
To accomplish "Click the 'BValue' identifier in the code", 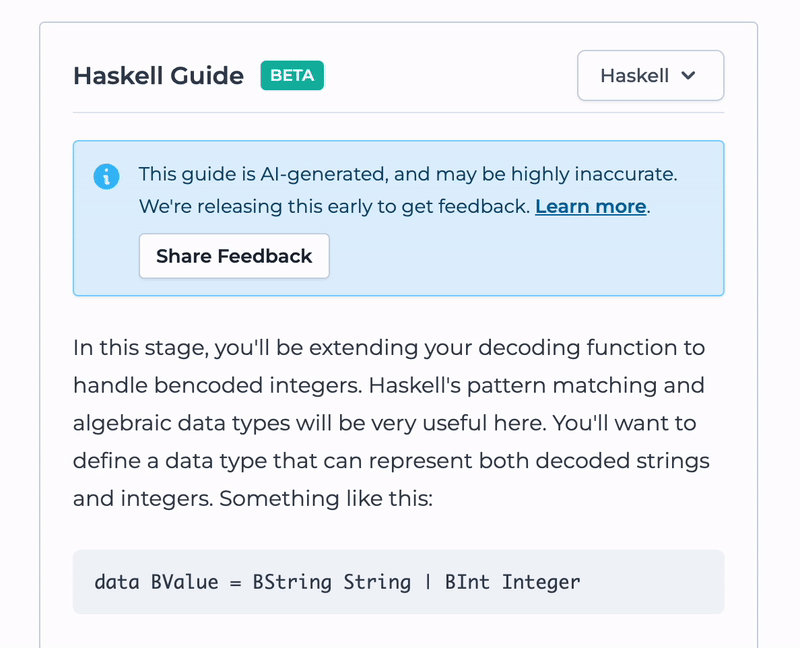I will (x=185, y=582).
